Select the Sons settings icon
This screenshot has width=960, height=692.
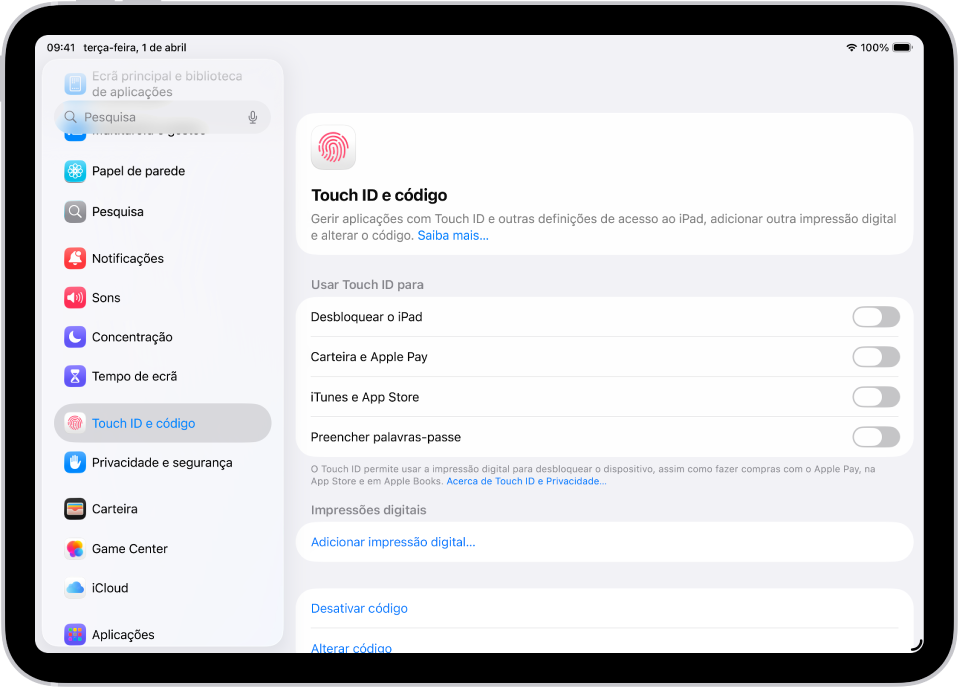[x=74, y=297]
